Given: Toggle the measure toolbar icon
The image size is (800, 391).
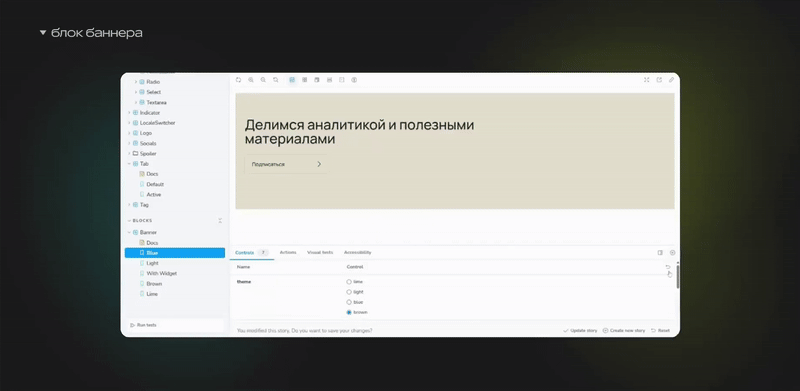Looking at the screenshot, I should click(x=329, y=80).
